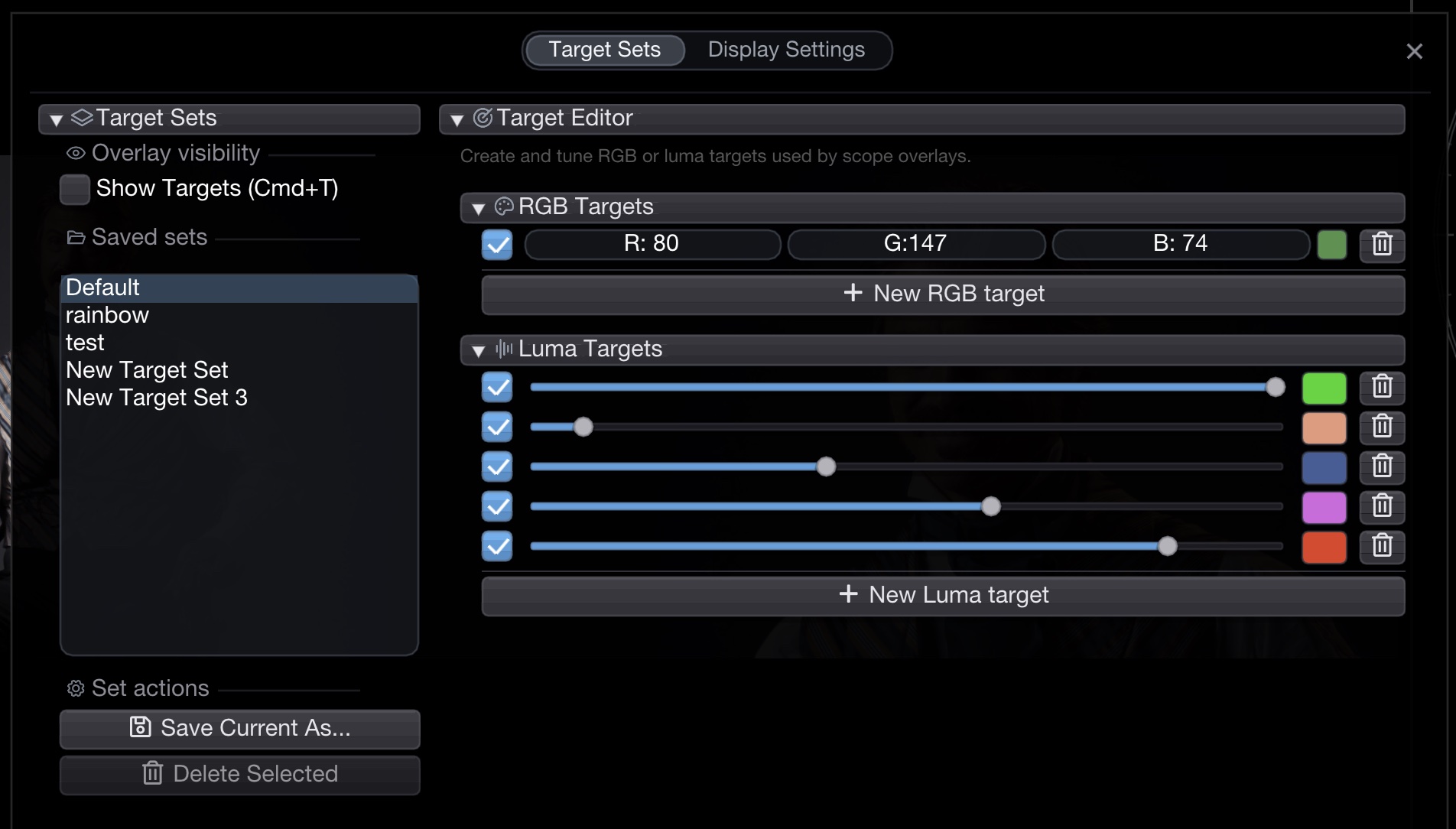Uncheck the RGB target R:80 checkbox
1456x829 pixels.
coord(497,245)
